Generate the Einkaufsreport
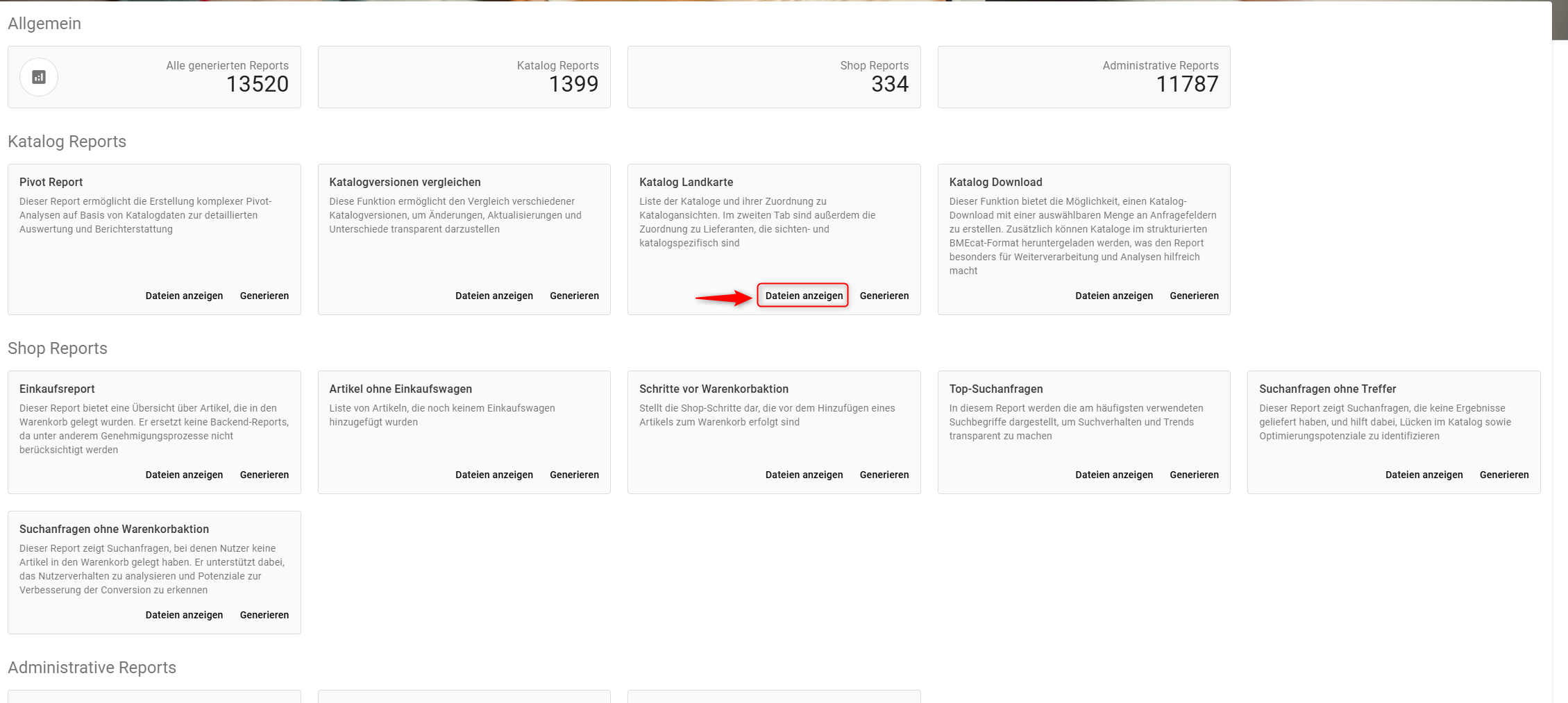The image size is (1568, 703). pos(264,475)
